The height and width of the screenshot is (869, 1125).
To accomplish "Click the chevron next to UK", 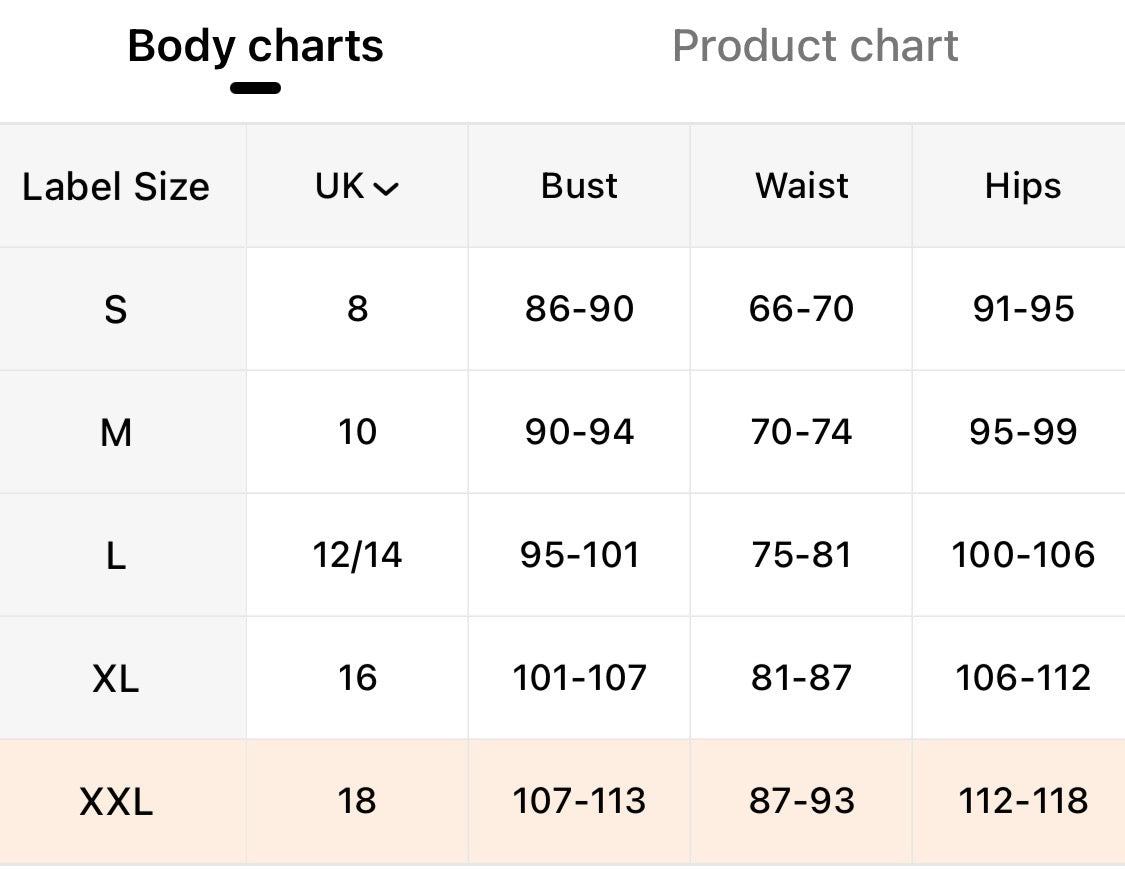I will [x=386, y=189].
